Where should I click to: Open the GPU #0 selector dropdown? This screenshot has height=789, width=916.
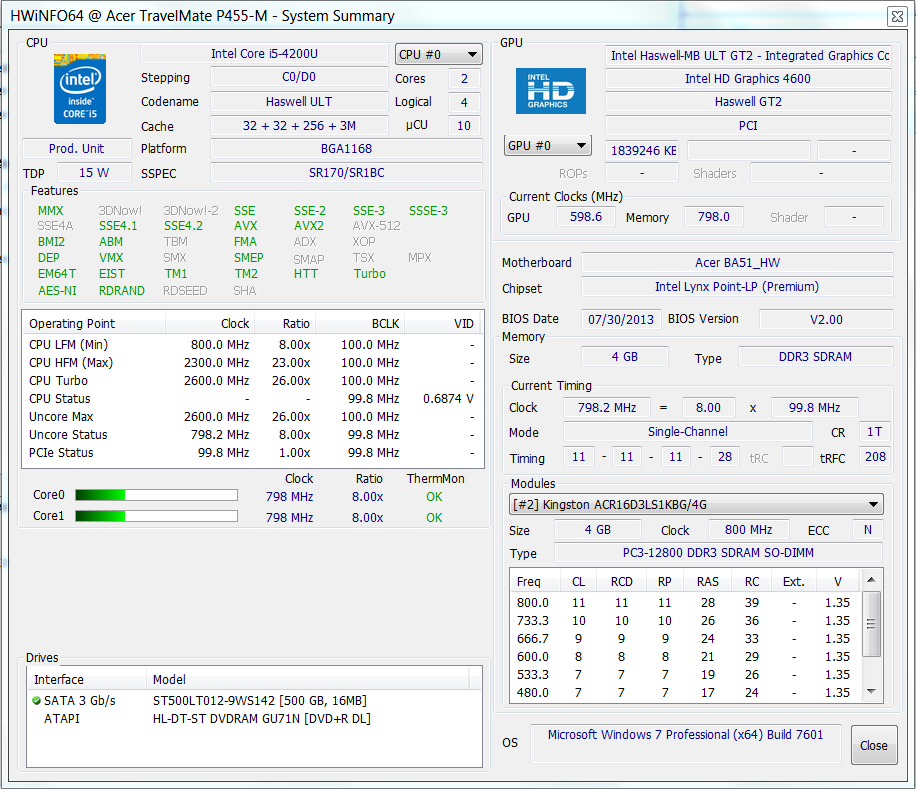tap(547, 146)
